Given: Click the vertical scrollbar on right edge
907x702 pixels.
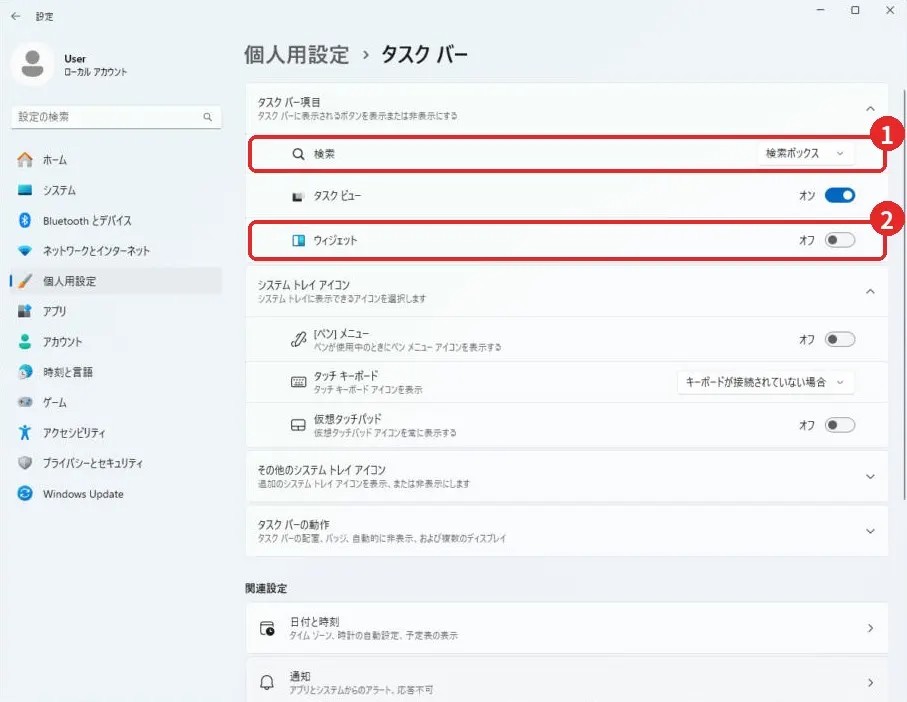Looking at the screenshot, I should coord(904,295).
